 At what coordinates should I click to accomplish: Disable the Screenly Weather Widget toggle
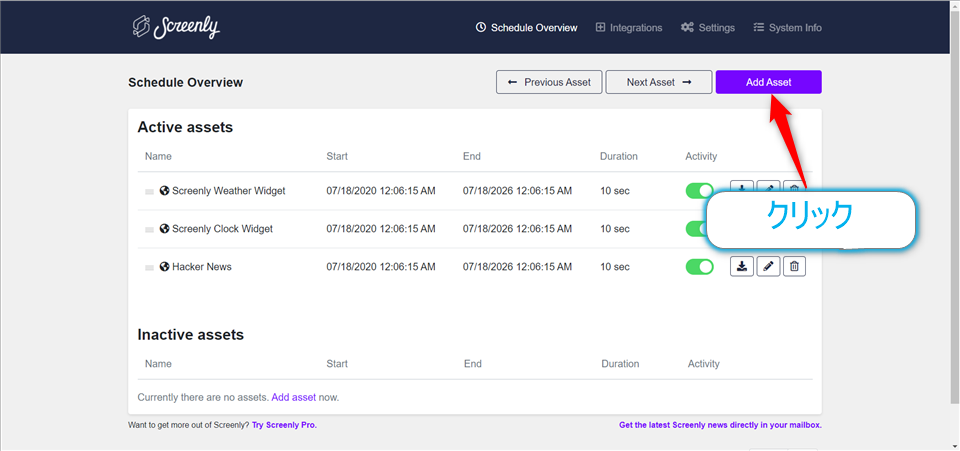(x=700, y=191)
